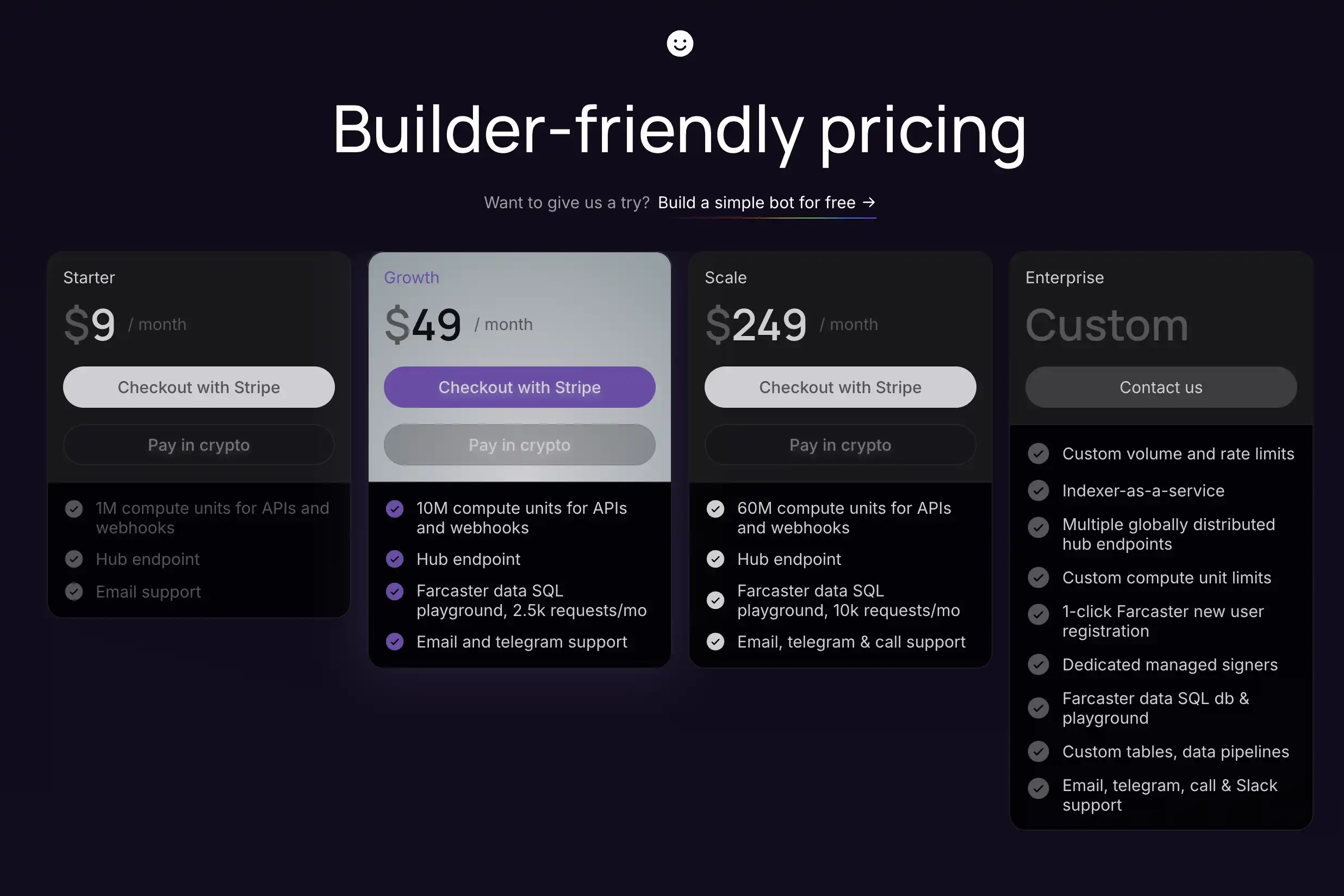1344x896 pixels.
Task: Click the Stripe checkout icon on Starter
Action: [x=198, y=387]
